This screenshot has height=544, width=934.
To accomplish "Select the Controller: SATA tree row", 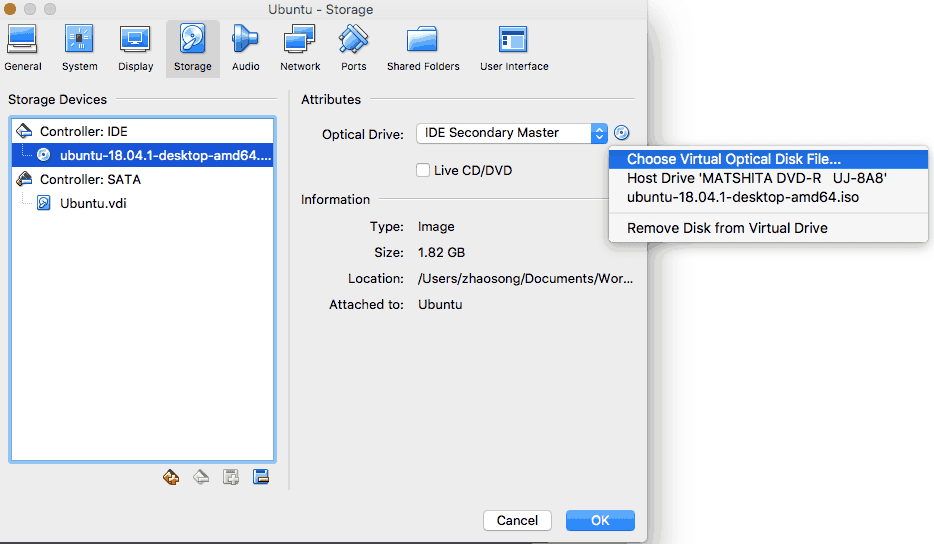I will [x=142, y=179].
